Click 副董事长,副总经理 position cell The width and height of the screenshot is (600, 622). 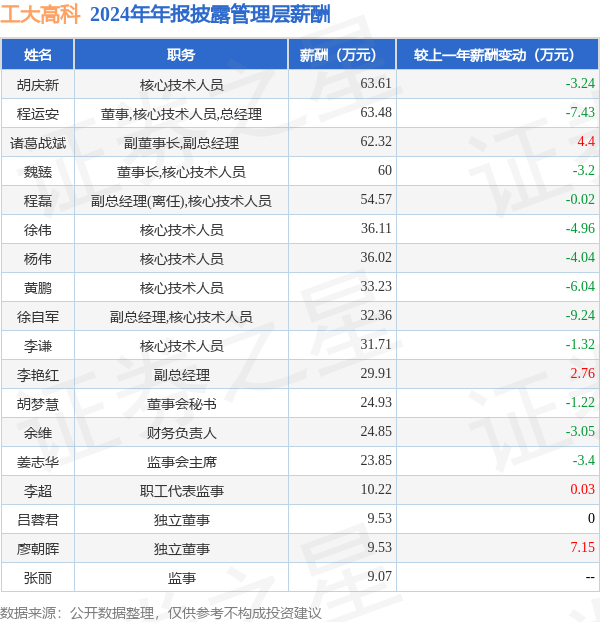(181, 143)
